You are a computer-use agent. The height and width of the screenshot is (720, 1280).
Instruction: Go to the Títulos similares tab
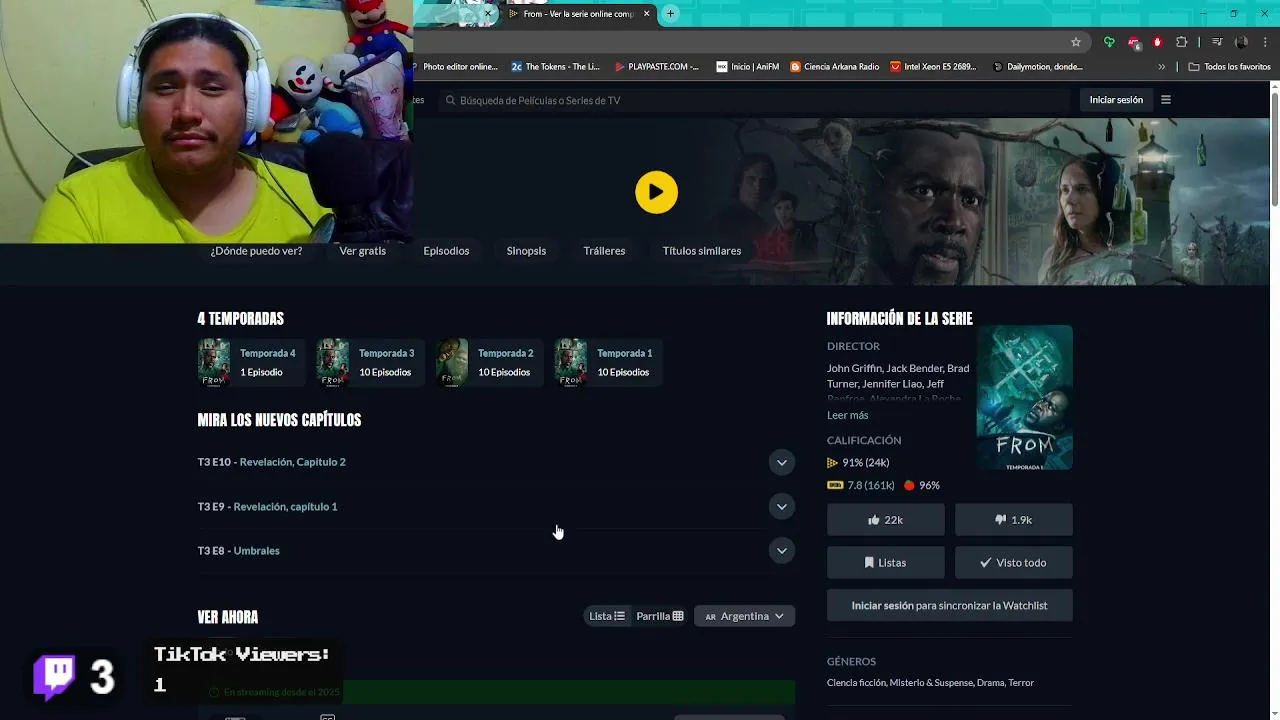pos(702,251)
